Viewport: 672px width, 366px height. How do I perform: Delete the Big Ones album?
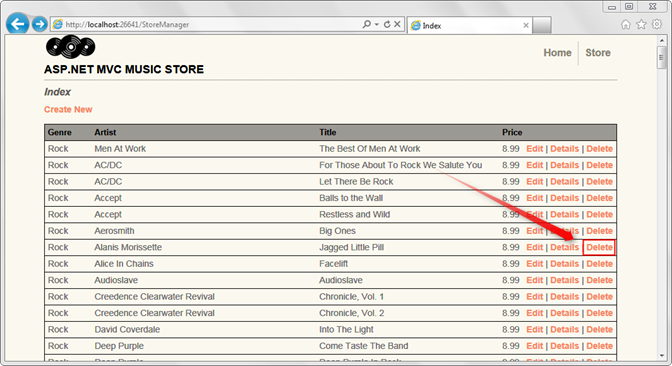(x=600, y=231)
